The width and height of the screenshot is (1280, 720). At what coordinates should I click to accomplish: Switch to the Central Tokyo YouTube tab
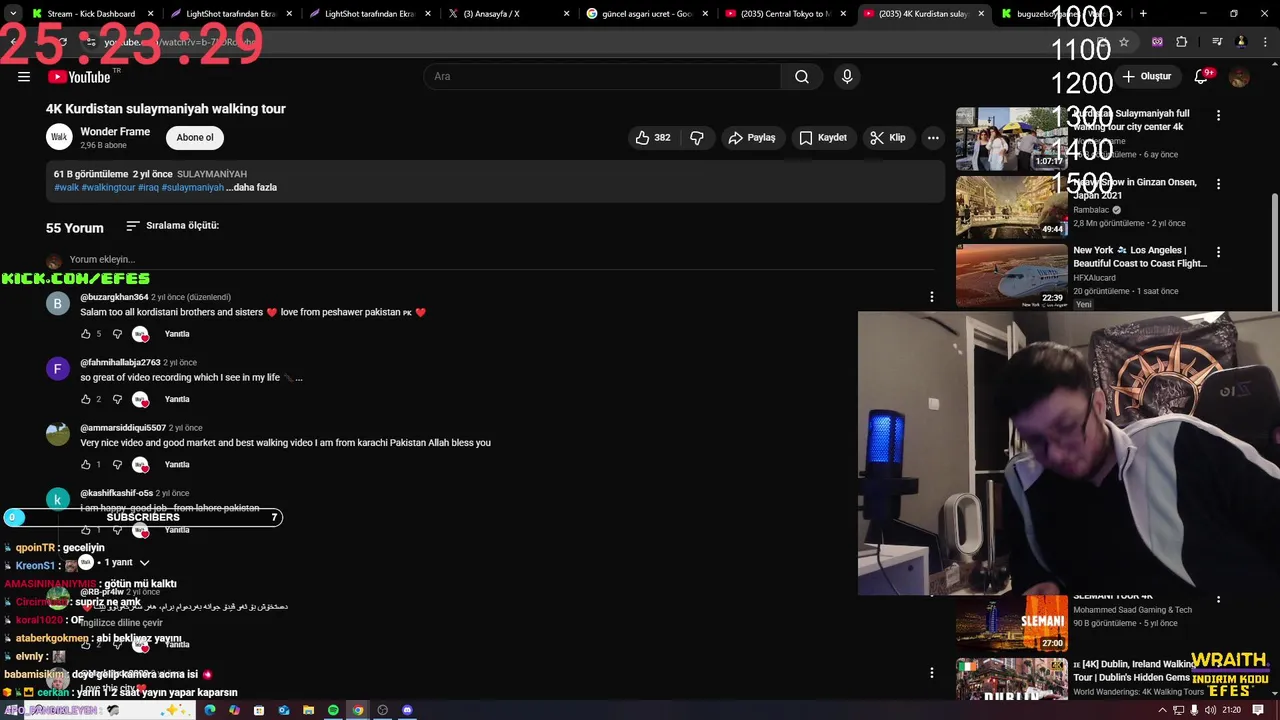pos(786,14)
